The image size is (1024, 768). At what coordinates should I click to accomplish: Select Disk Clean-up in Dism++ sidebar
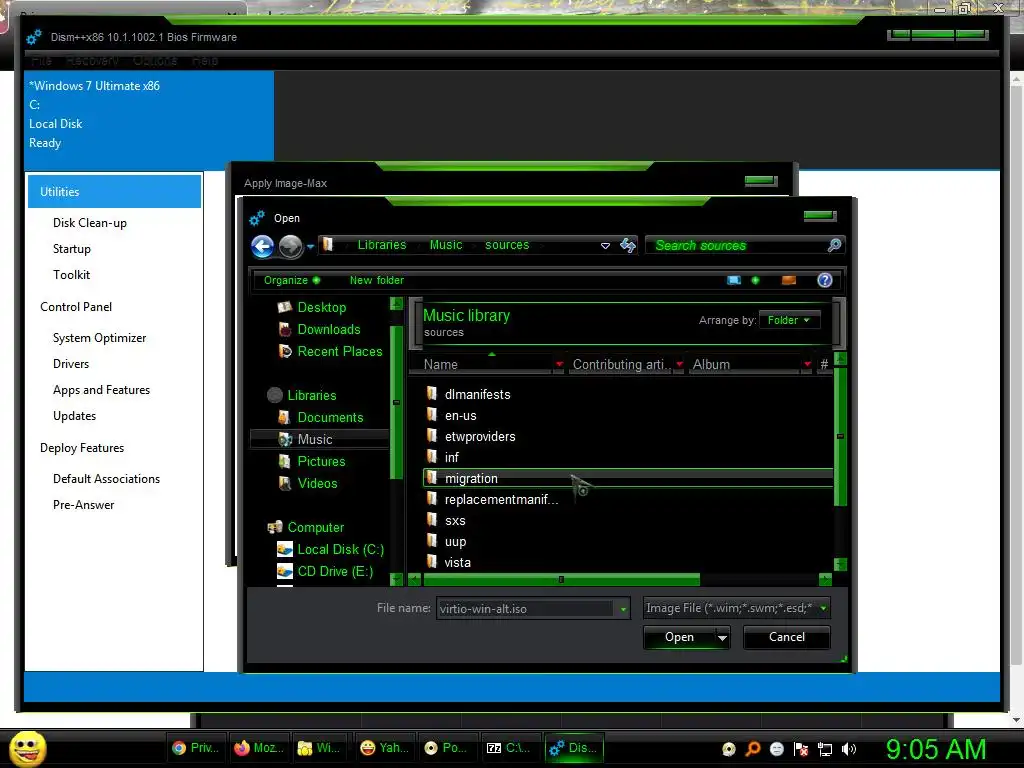pos(89,223)
